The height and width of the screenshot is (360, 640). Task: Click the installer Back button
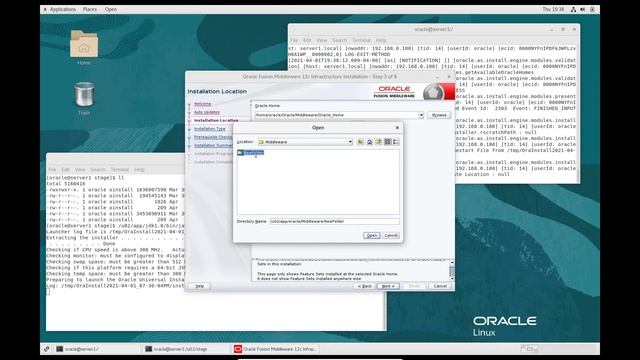coord(364,286)
